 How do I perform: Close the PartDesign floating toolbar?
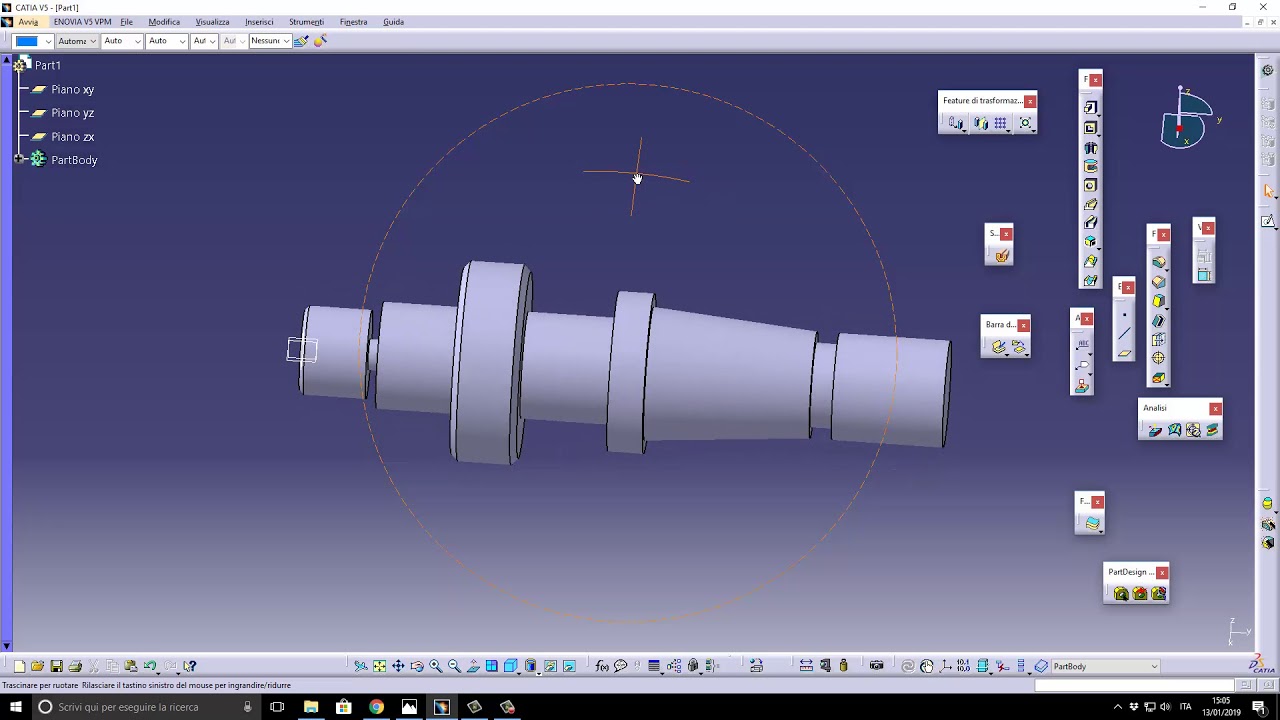[1162, 572]
